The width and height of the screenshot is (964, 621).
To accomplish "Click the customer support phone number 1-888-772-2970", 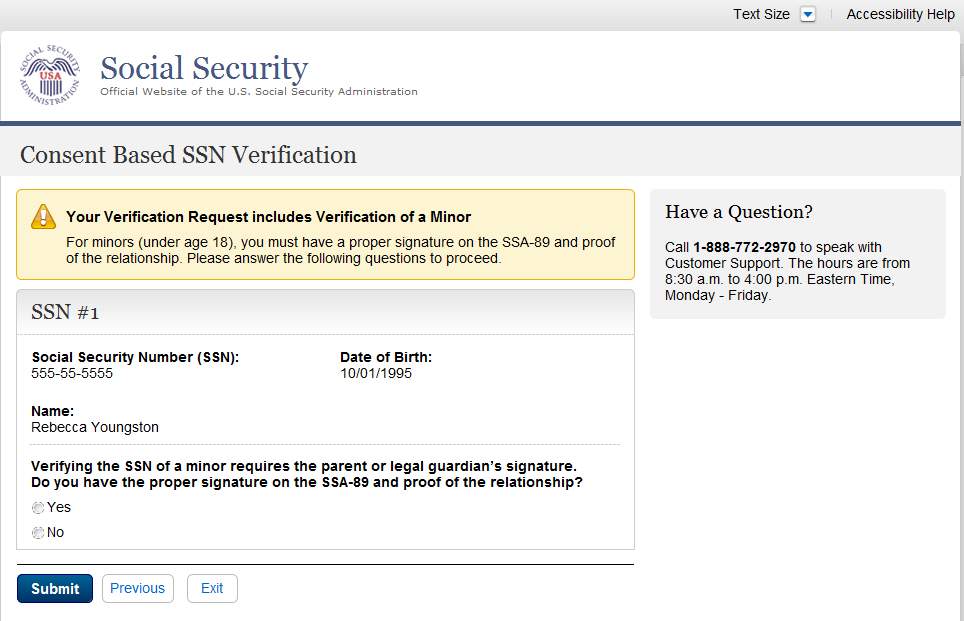I will 744,247.
